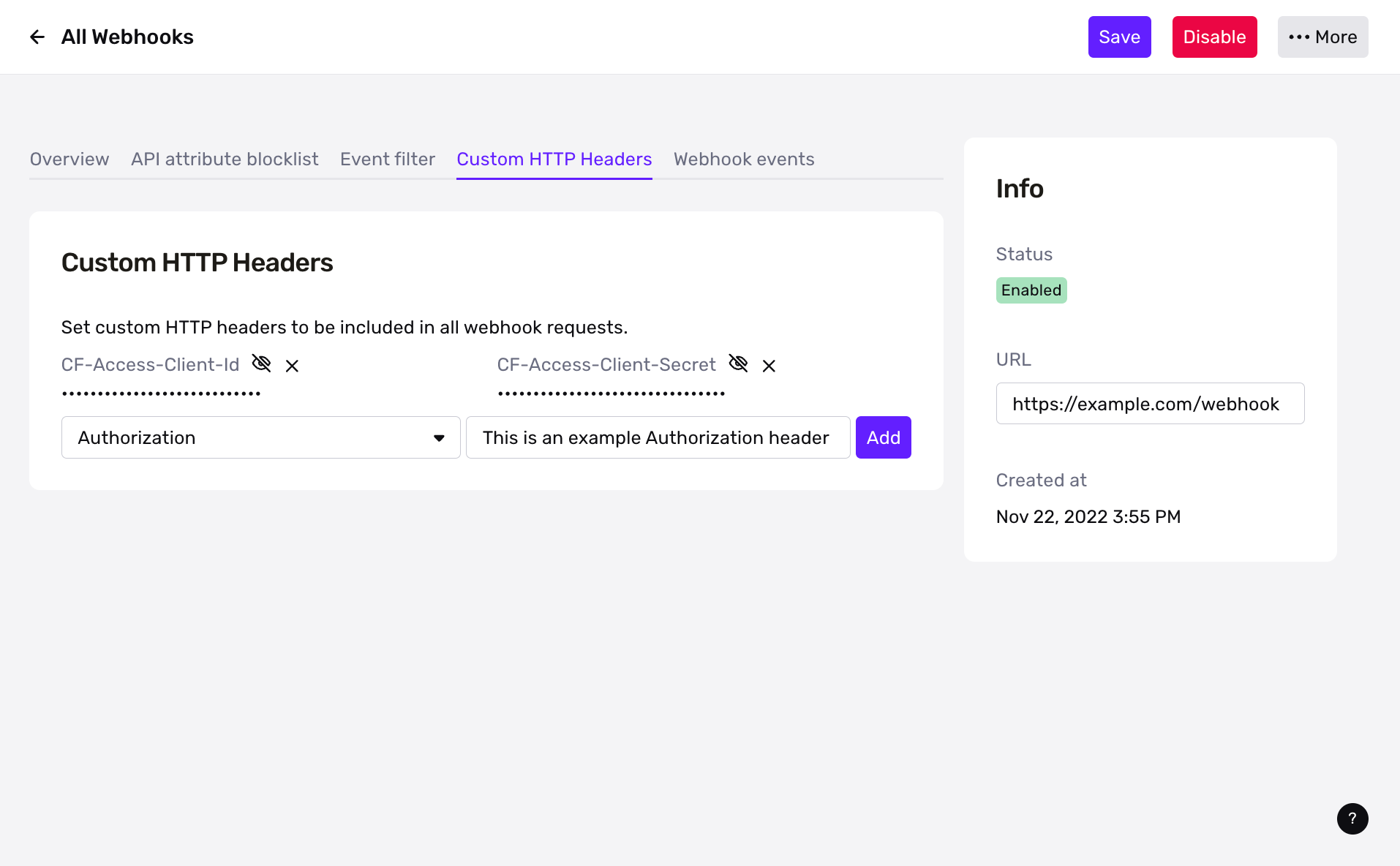Expand the header type selector caret
Screen dimensions: 1400x866
click(439, 437)
